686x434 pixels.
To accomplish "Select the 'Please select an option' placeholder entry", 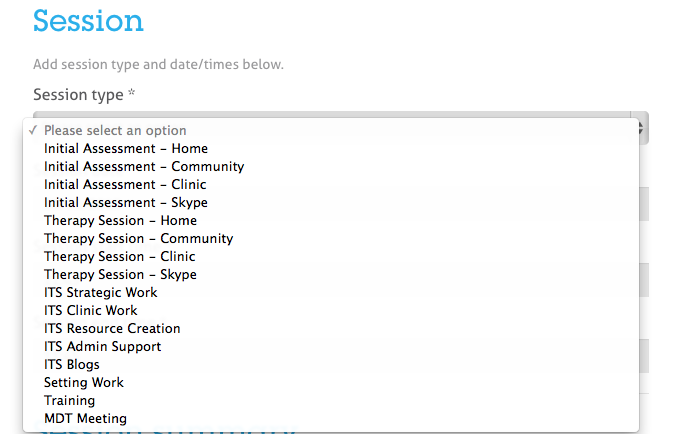I will coord(115,131).
